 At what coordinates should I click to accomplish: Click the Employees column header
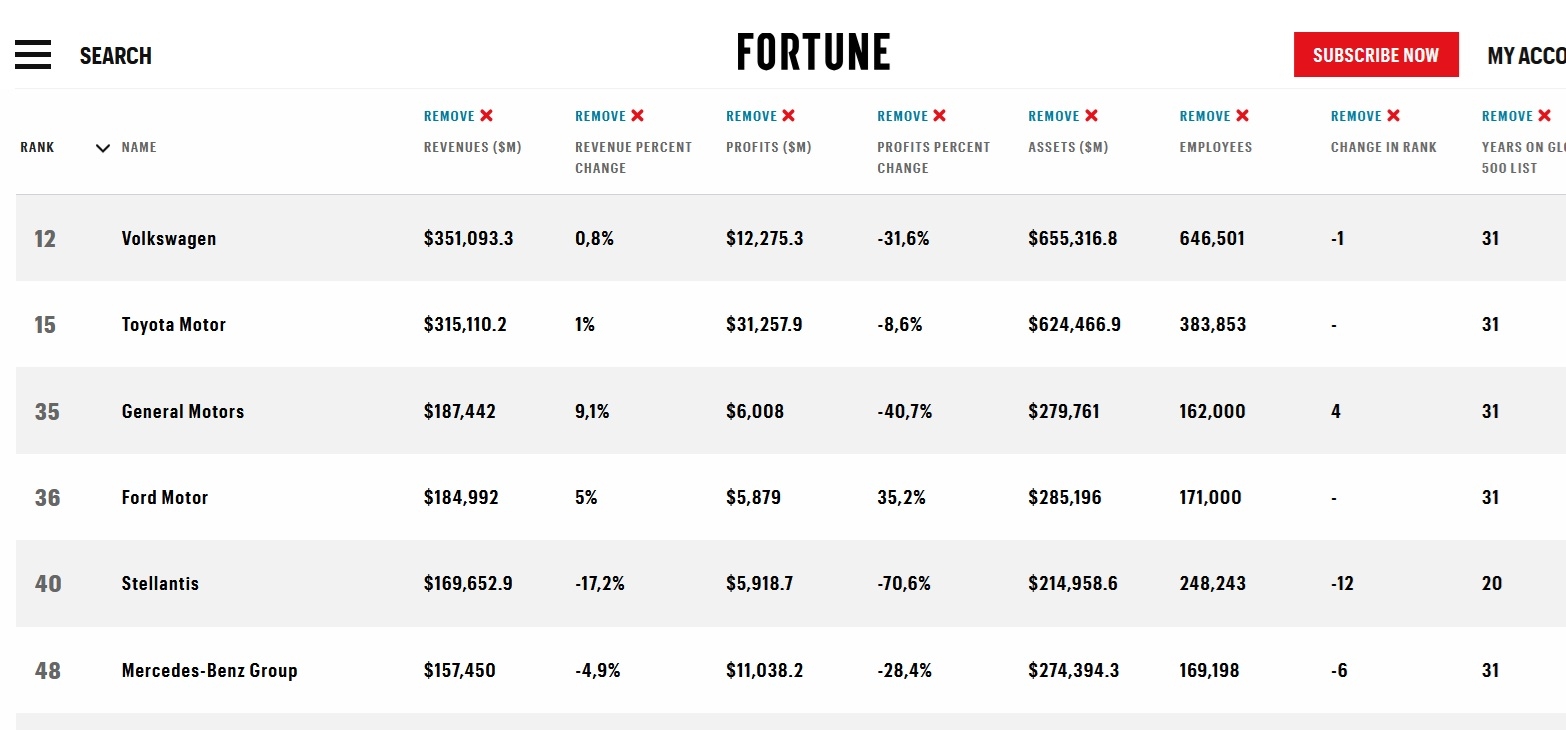pos(1215,147)
